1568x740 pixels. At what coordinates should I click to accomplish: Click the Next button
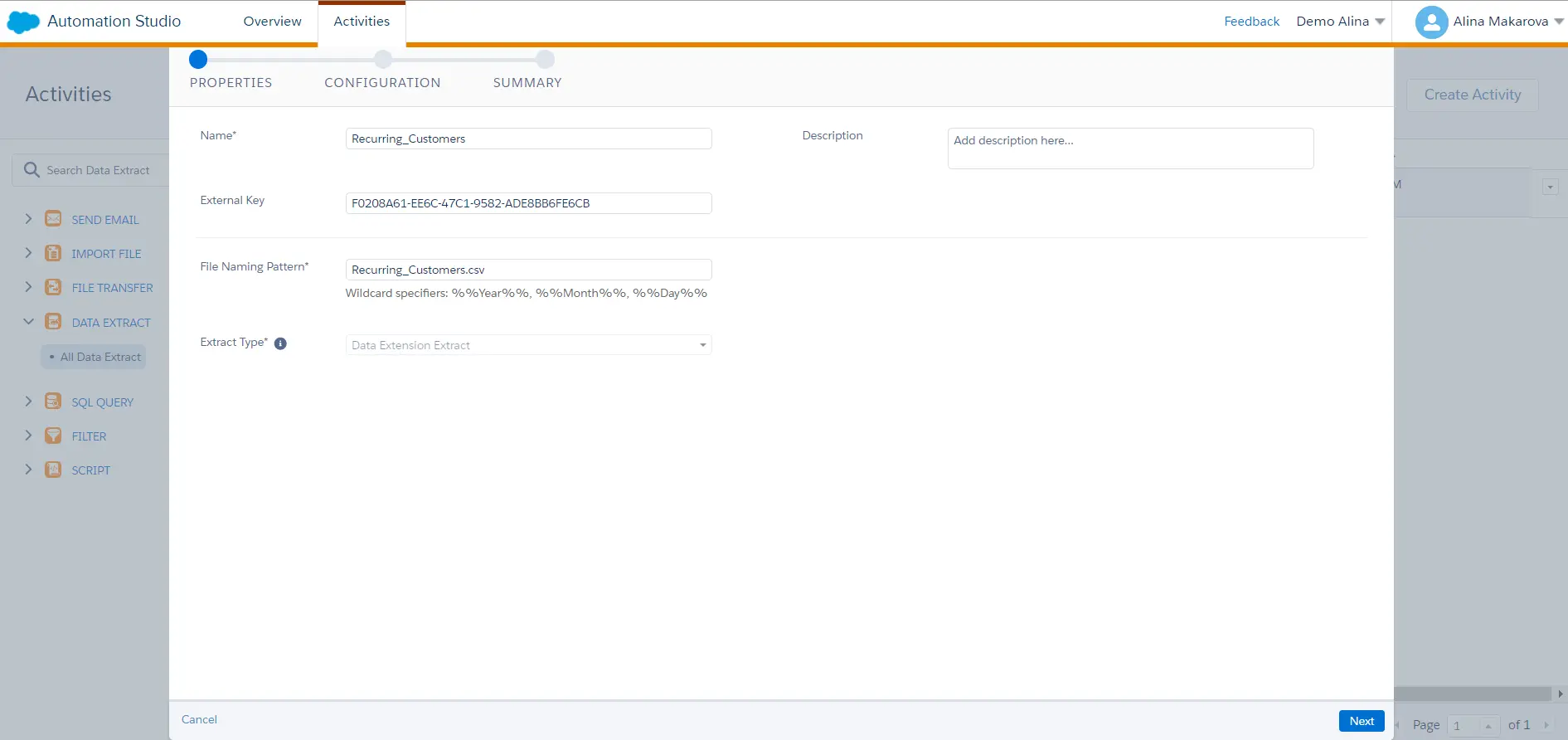coord(1361,721)
